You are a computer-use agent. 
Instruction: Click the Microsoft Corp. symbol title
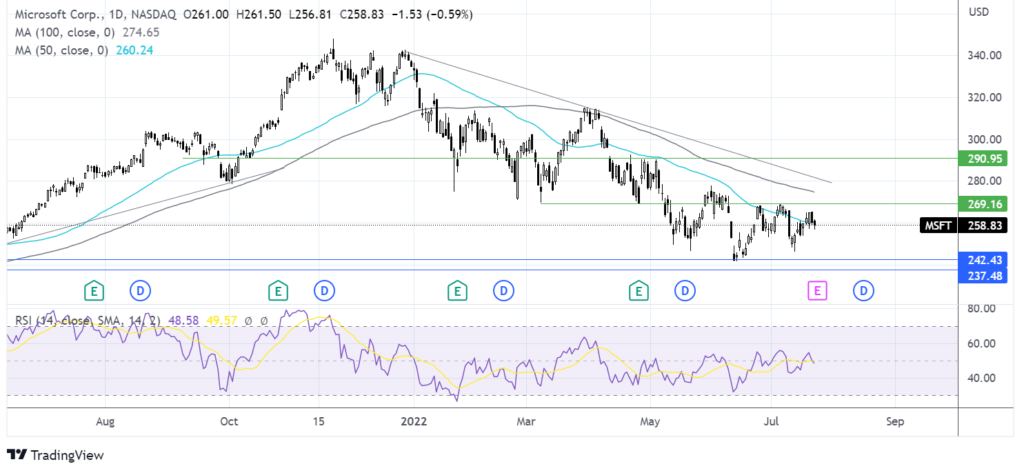pos(50,14)
